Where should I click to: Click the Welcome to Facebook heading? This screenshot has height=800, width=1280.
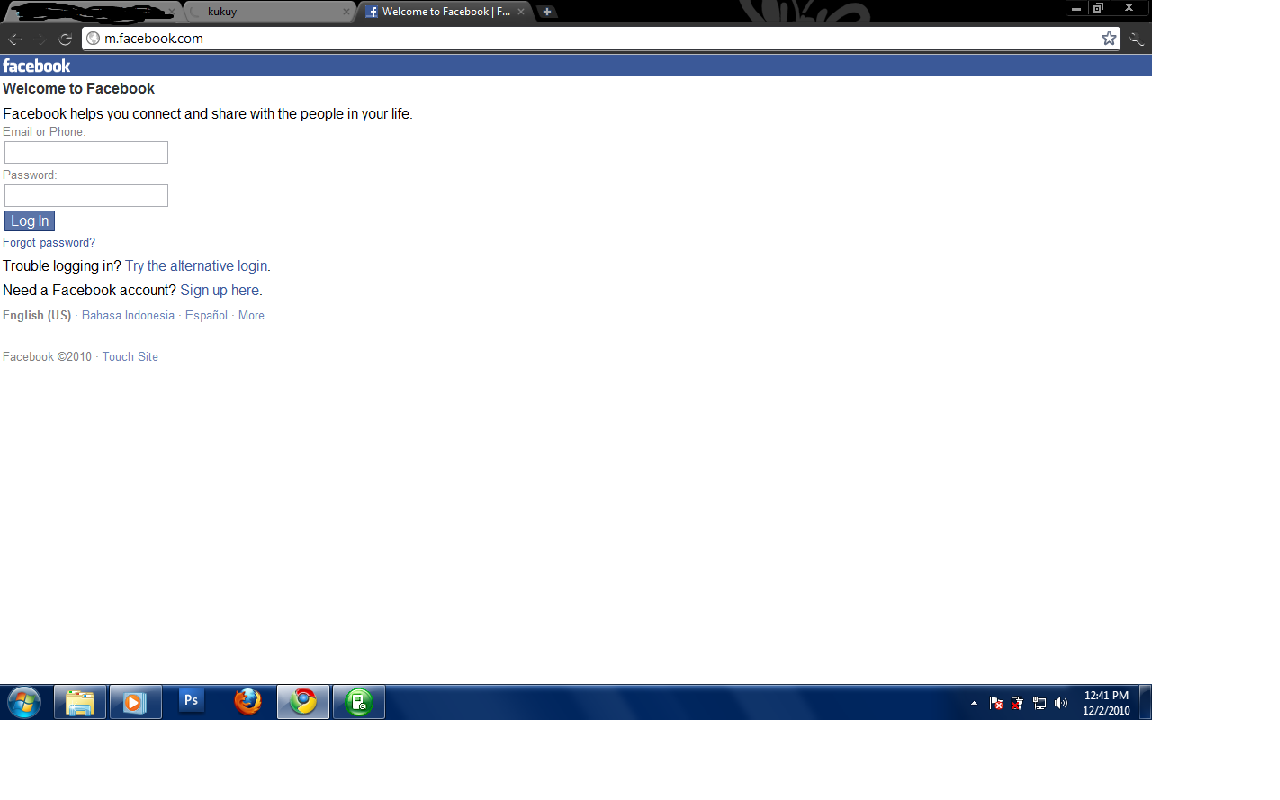point(79,89)
